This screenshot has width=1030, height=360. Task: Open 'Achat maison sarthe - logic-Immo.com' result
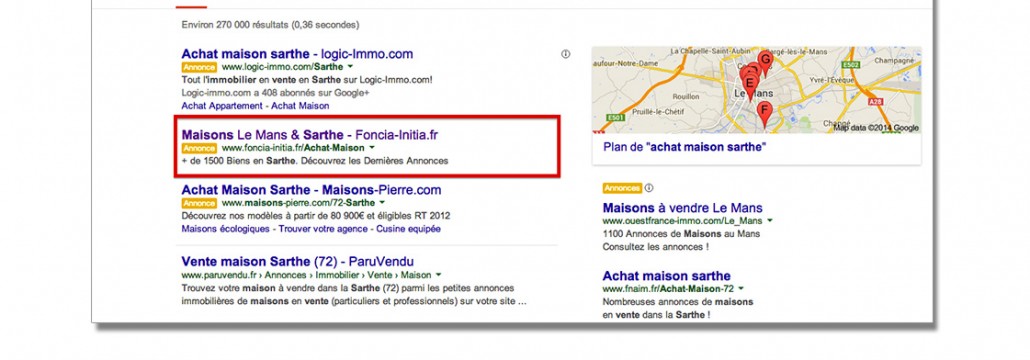(x=298, y=54)
